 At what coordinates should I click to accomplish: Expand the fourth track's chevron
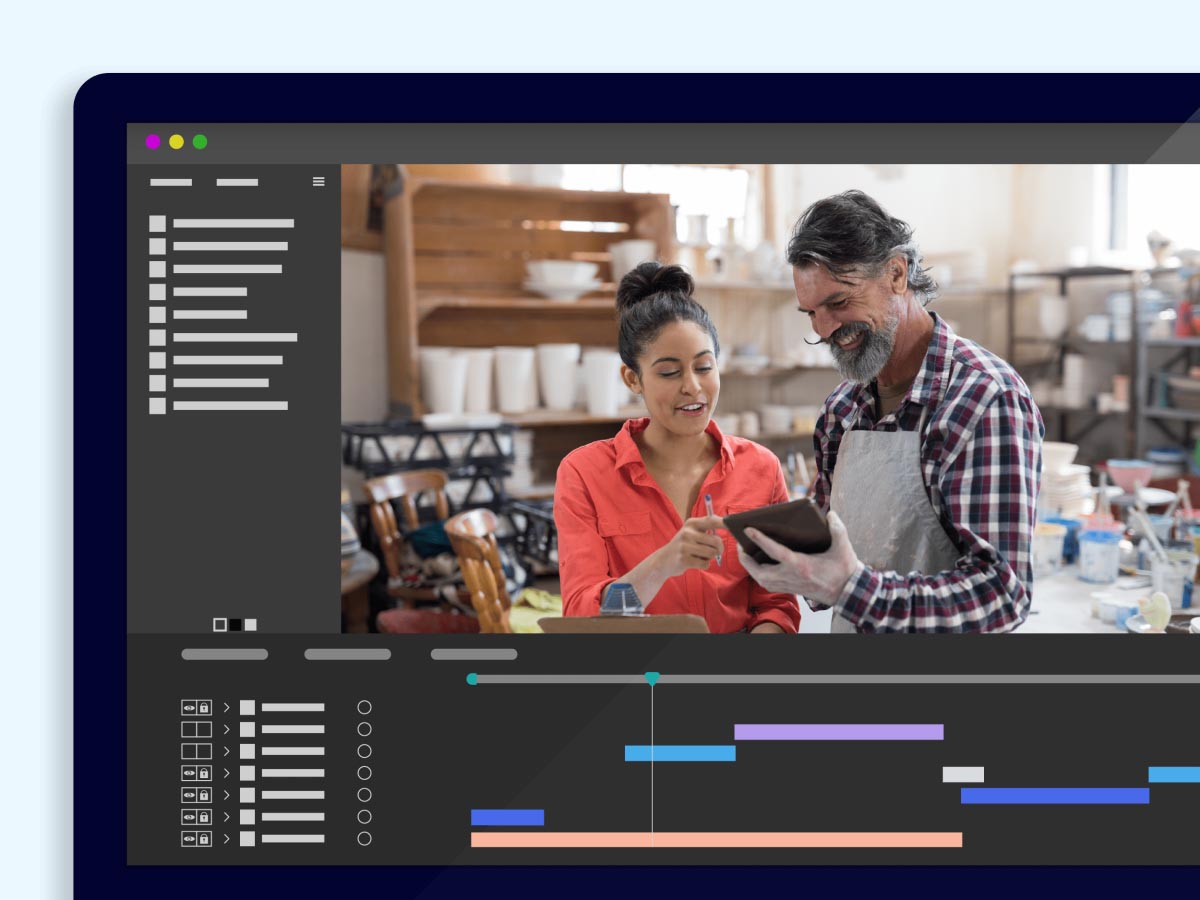coord(226,772)
